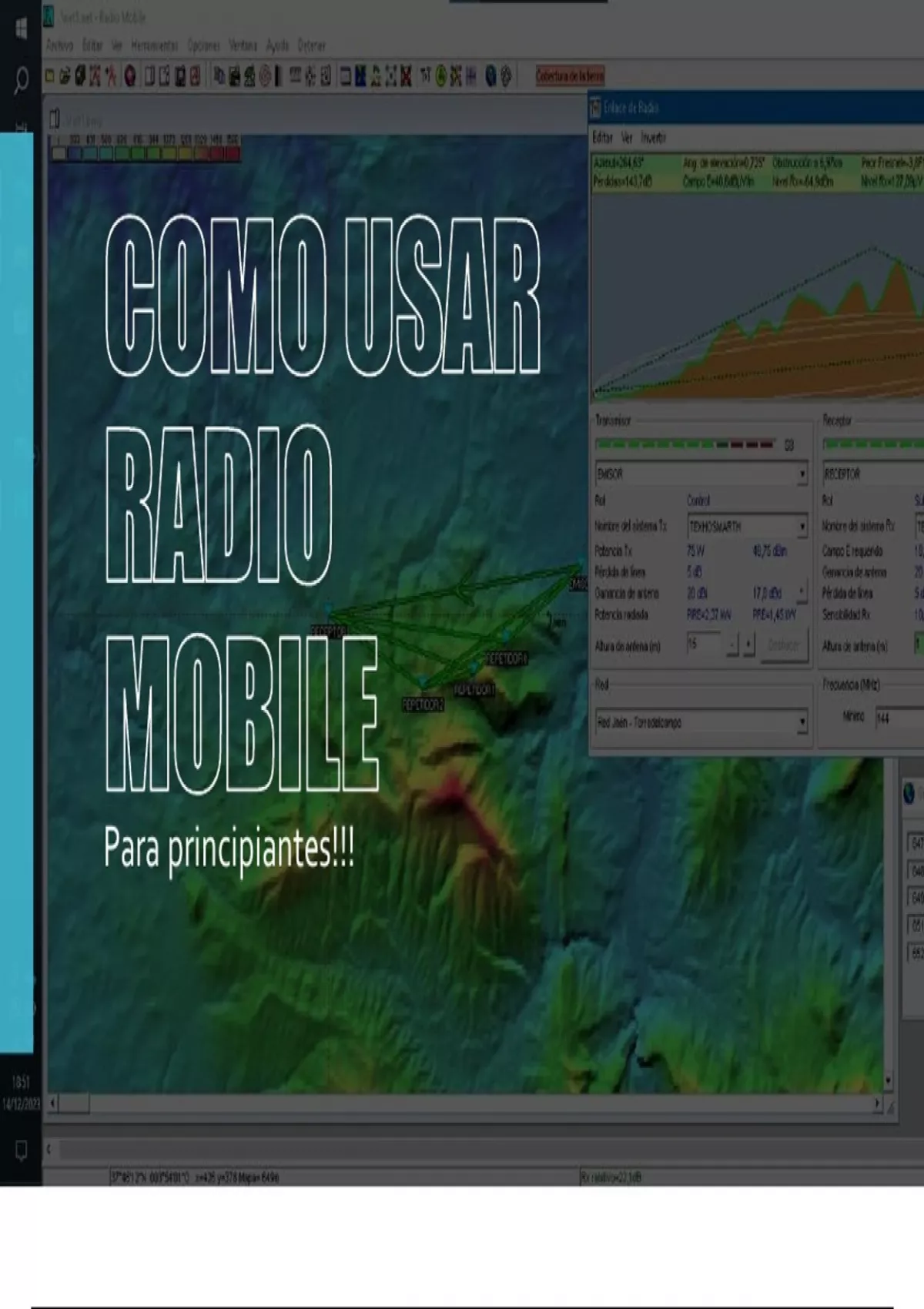Open Windows notification center icon

(x=21, y=1150)
